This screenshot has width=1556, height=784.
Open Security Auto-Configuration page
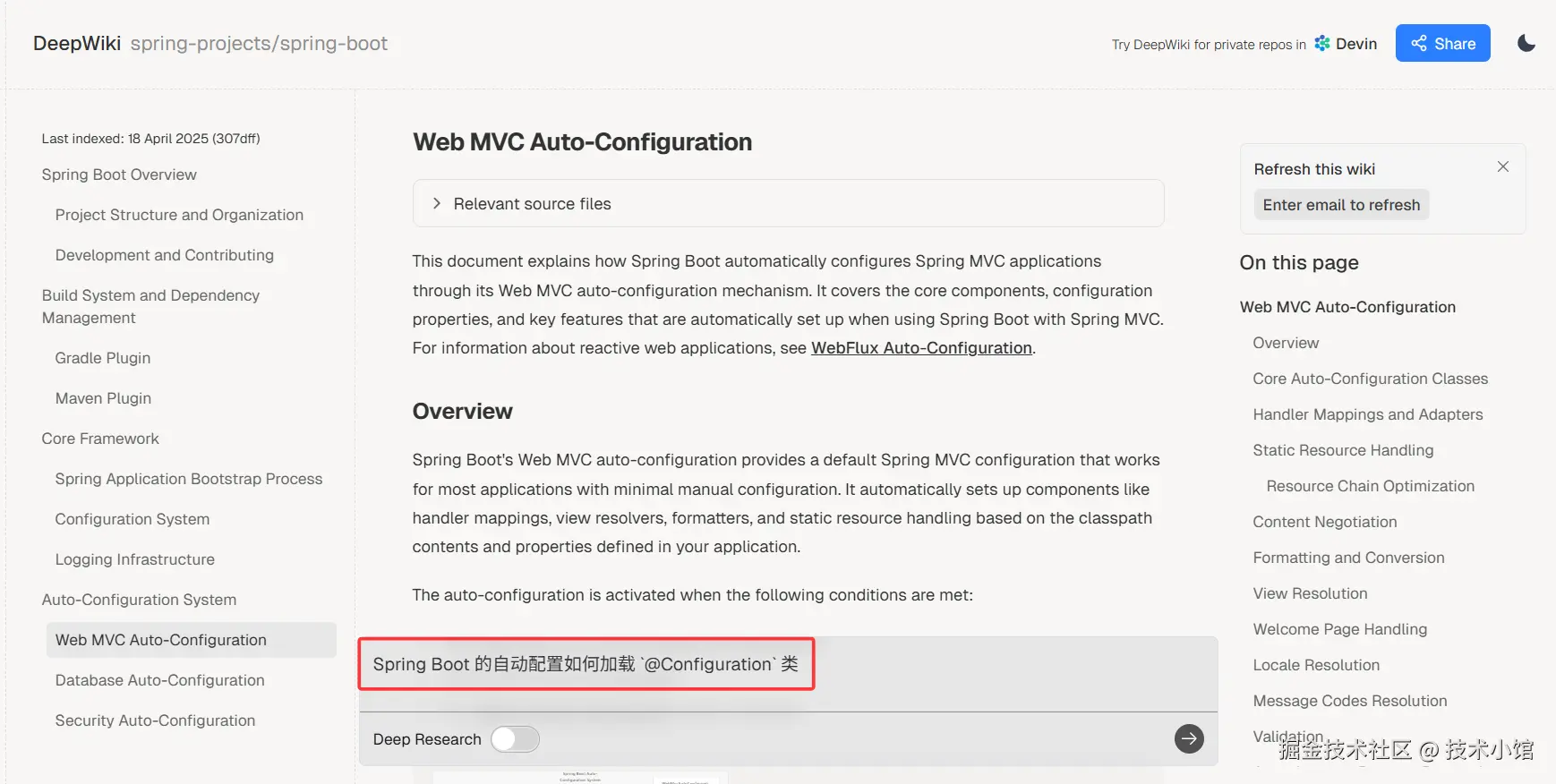[155, 720]
